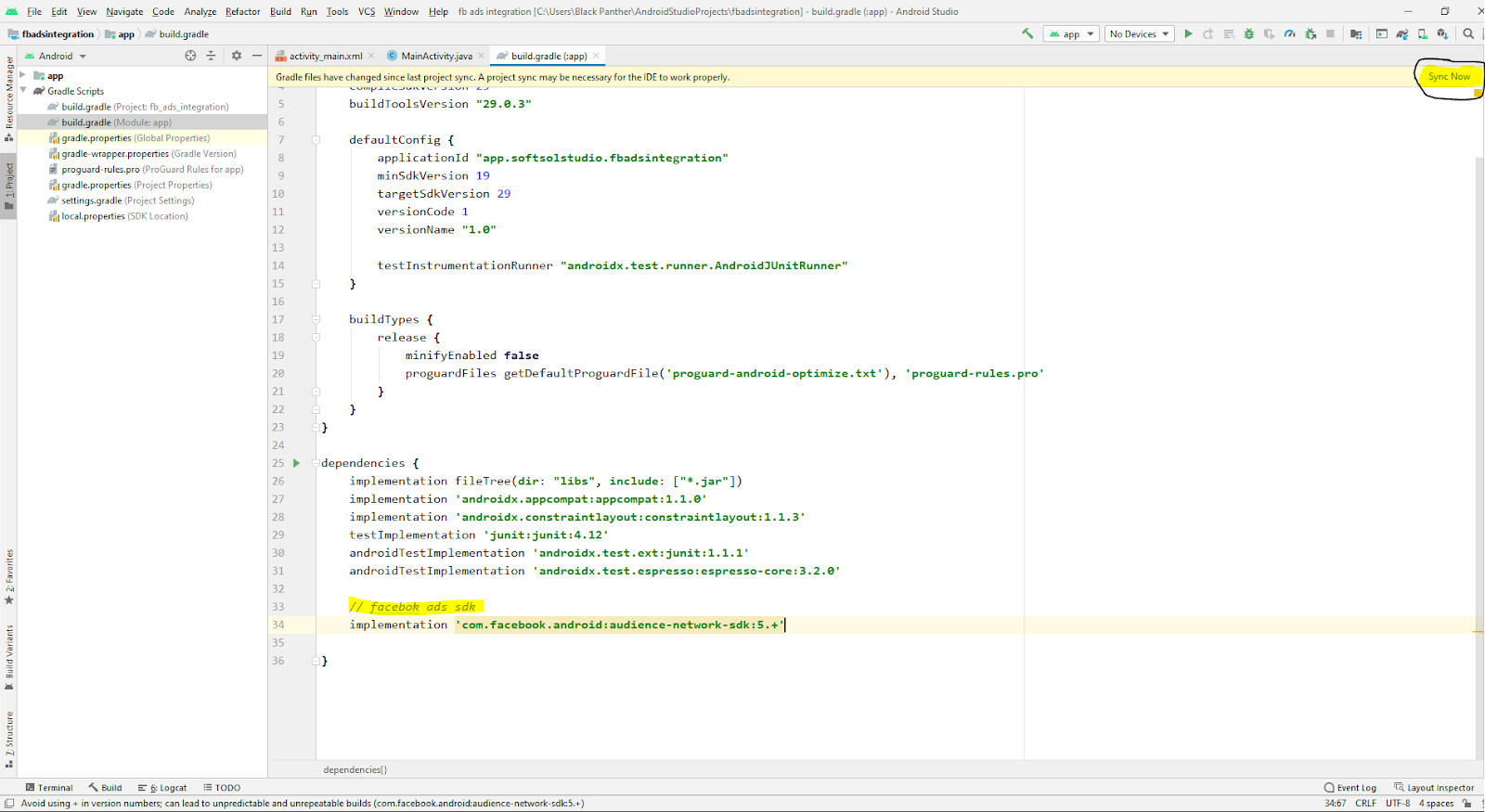The image size is (1485, 812).
Task: Click Sync Project with Gradle Files elephant icon
Action: [1402, 33]
